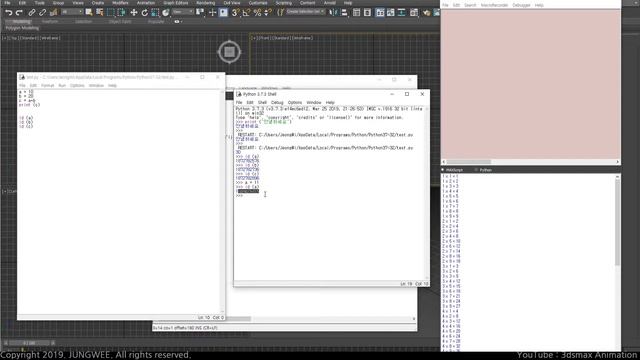
Task: Open the Tools menu in 3ds Max
Action: pyautogui.click(x=40, y=3)
